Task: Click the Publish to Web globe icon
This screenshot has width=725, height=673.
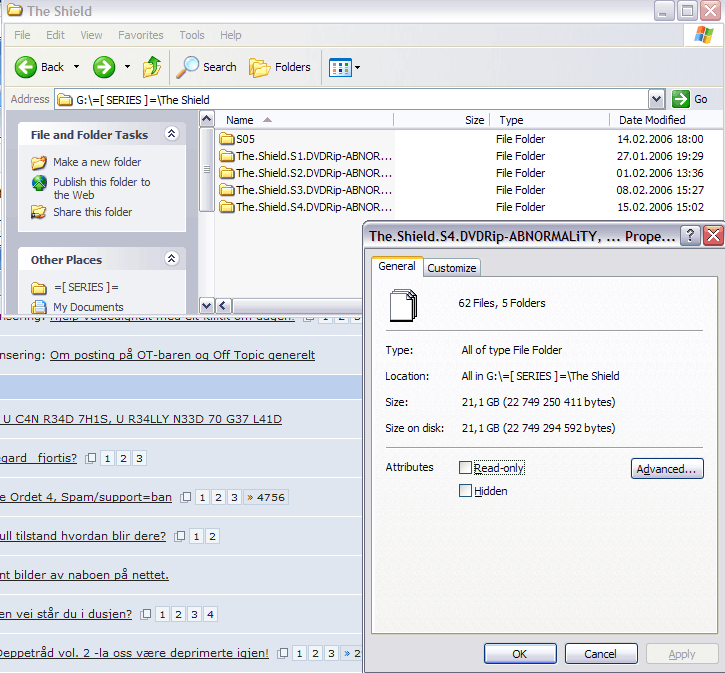Action: pyautogui.click(x=39, y=183)
